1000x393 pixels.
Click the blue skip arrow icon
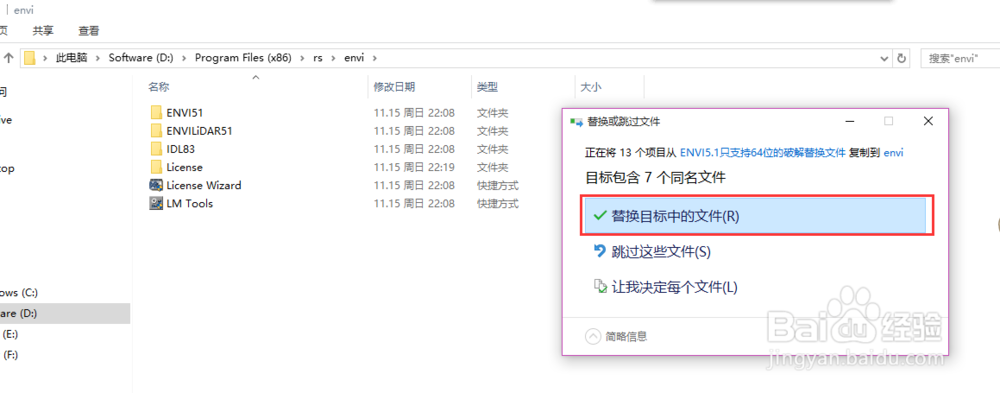click(598, 251)
